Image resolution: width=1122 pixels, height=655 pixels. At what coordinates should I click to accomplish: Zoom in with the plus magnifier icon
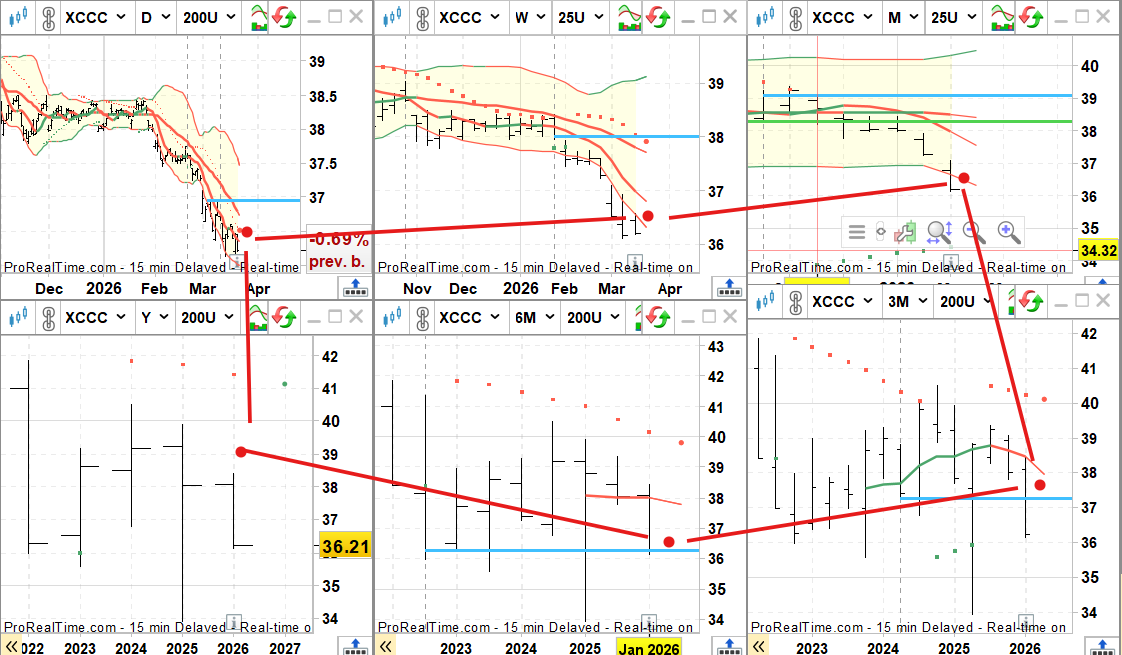pos(1008,232)
